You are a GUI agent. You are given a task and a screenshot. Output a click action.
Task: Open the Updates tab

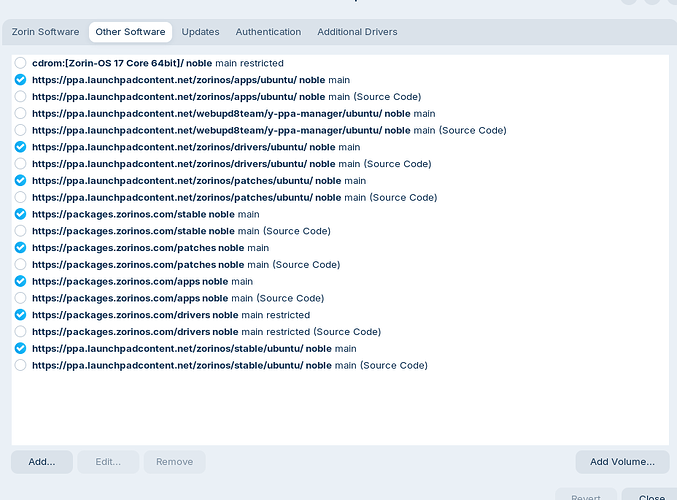click(x=200, y=32)
